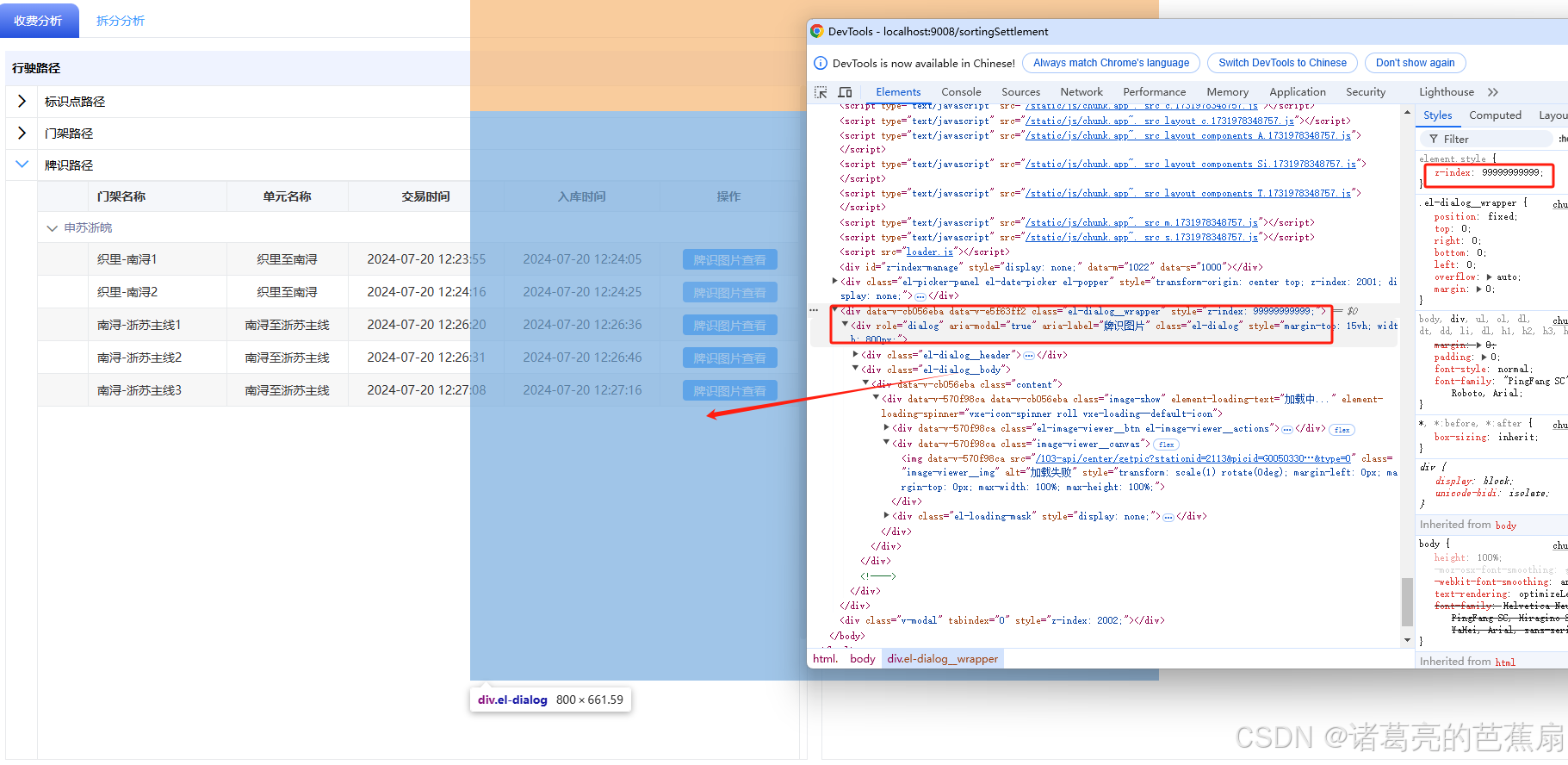Image resolution: width=1568 pixels, height=765 pixels.
Task: Expand the el-loading-mask DOM node
Action: point(886,515)
